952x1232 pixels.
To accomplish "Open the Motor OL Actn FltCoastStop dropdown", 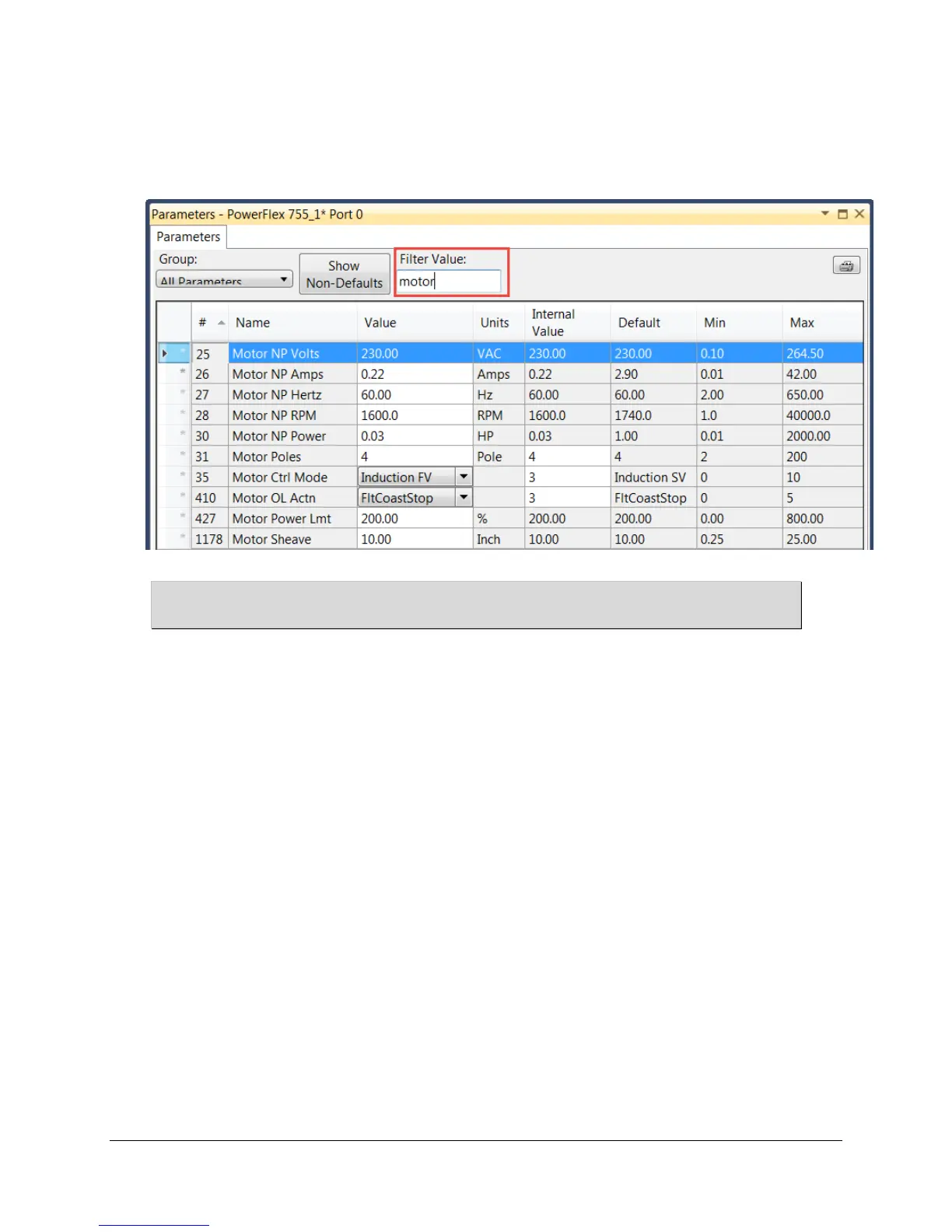I will 464,498.
